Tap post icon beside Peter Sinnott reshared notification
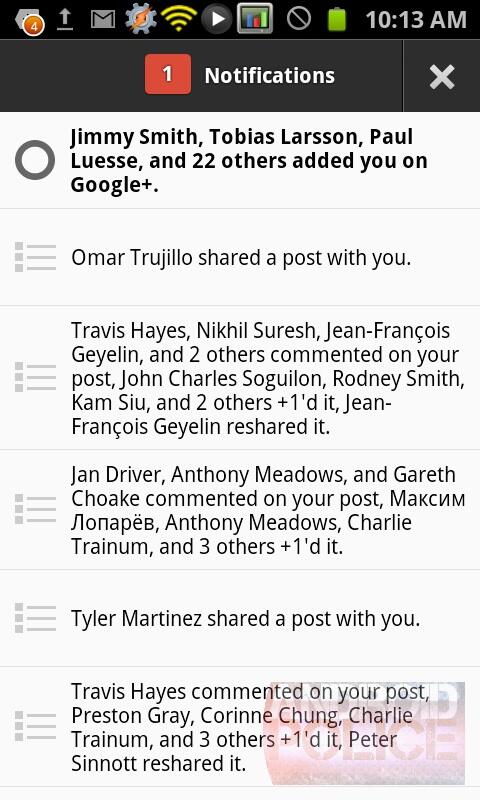480x800 pixels. pyautogui.click(x=35, y=727)
